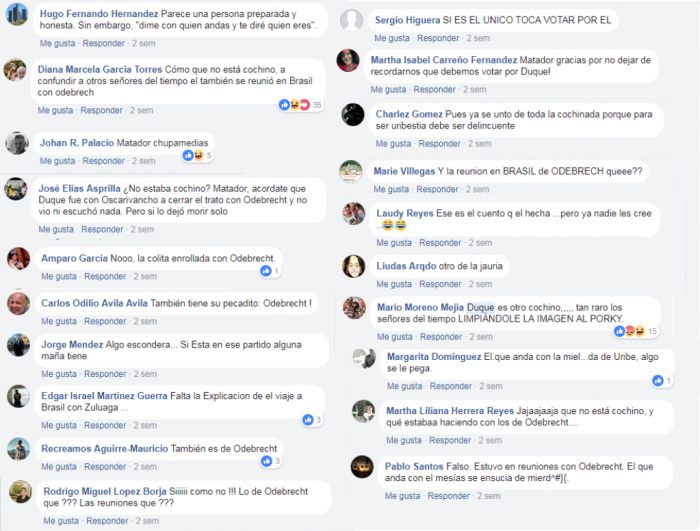Image resolution: width=700 pixels, height=531 pixels.
Task: Visit Charlez Gomez's profile link
Action: (x=409, y=114)
